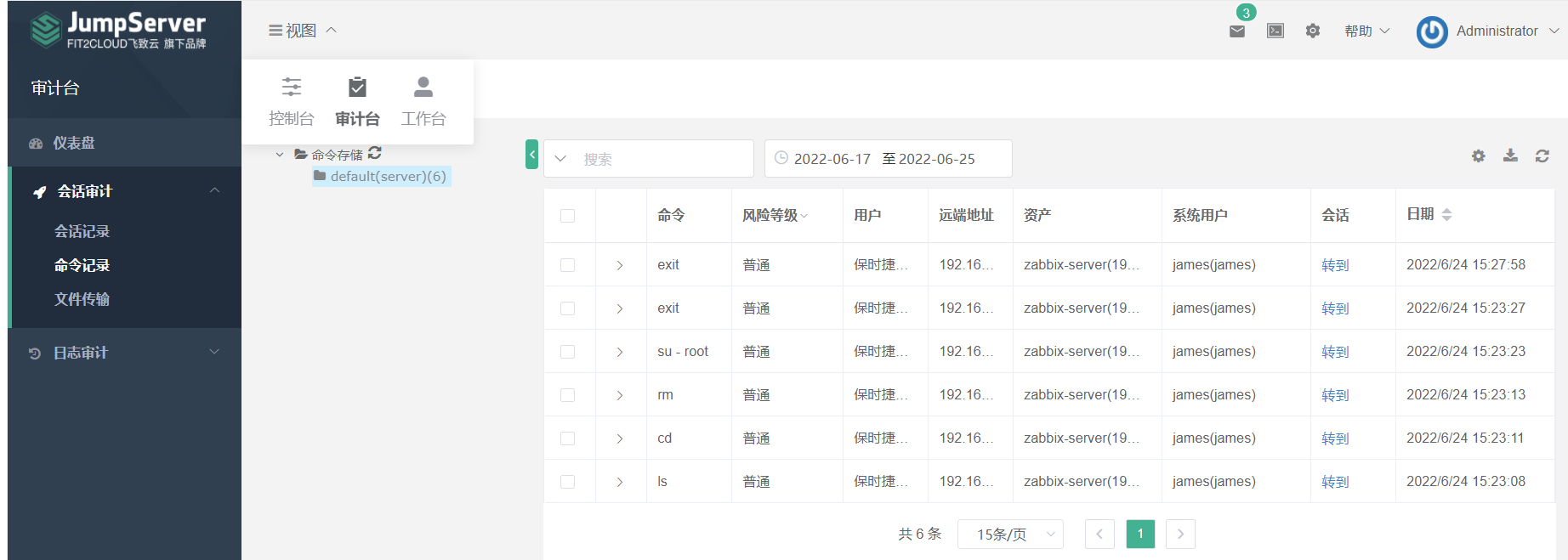Open the web terminal icon
This screenshot has width=1568, height=560.
(1275, 31)
